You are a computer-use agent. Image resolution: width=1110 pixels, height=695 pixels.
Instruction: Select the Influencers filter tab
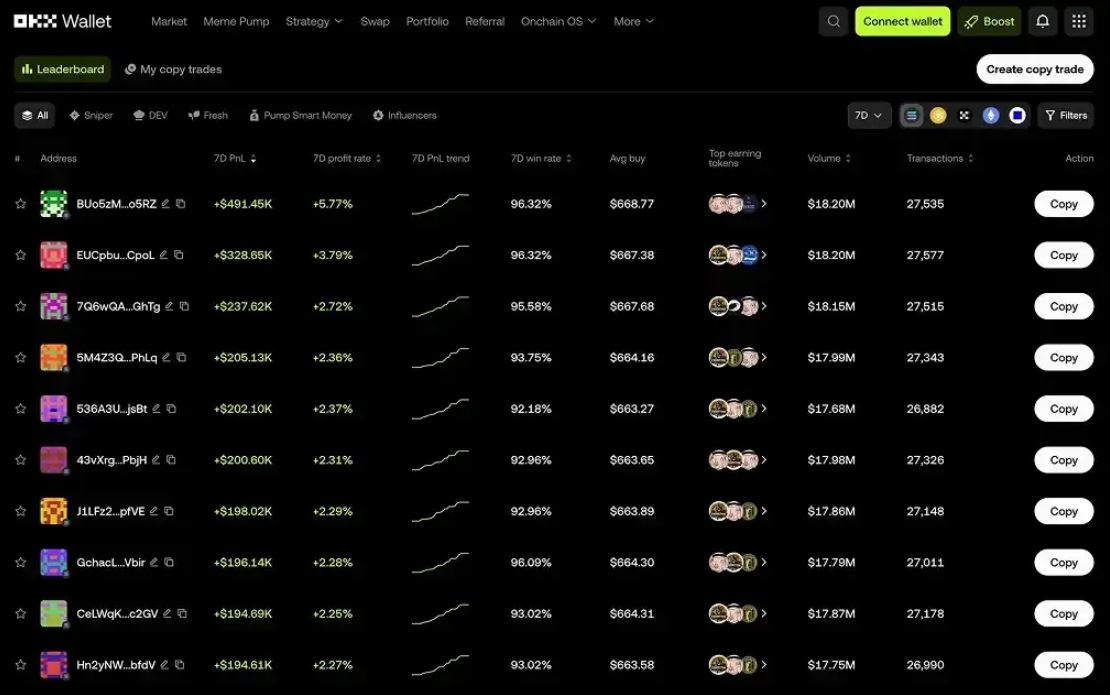(x=405, y=115)
